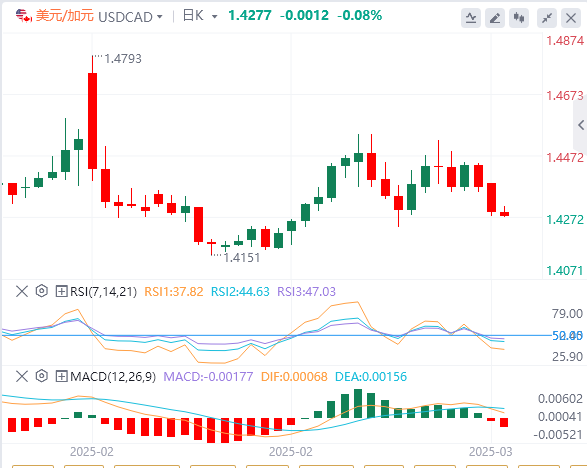Click the 0.00602 MACD axis label
This screenshot has height=468, width=587.
click(560, 399)
